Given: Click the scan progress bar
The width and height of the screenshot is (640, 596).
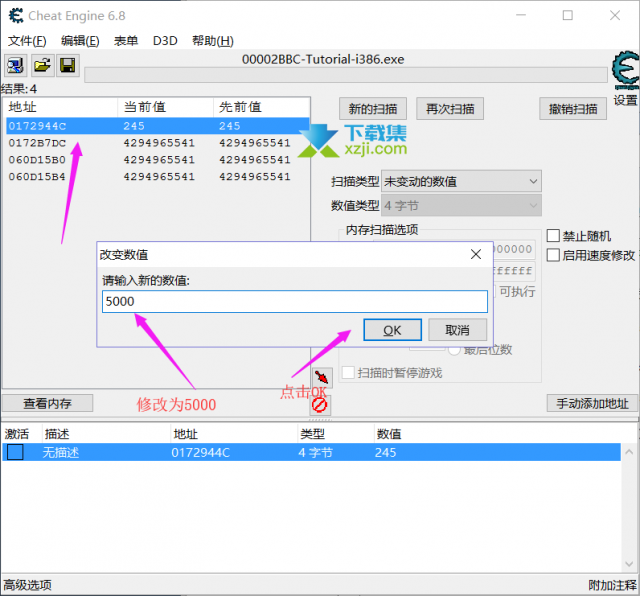Looking at the screenshot, I should click(x=346, y=75).
